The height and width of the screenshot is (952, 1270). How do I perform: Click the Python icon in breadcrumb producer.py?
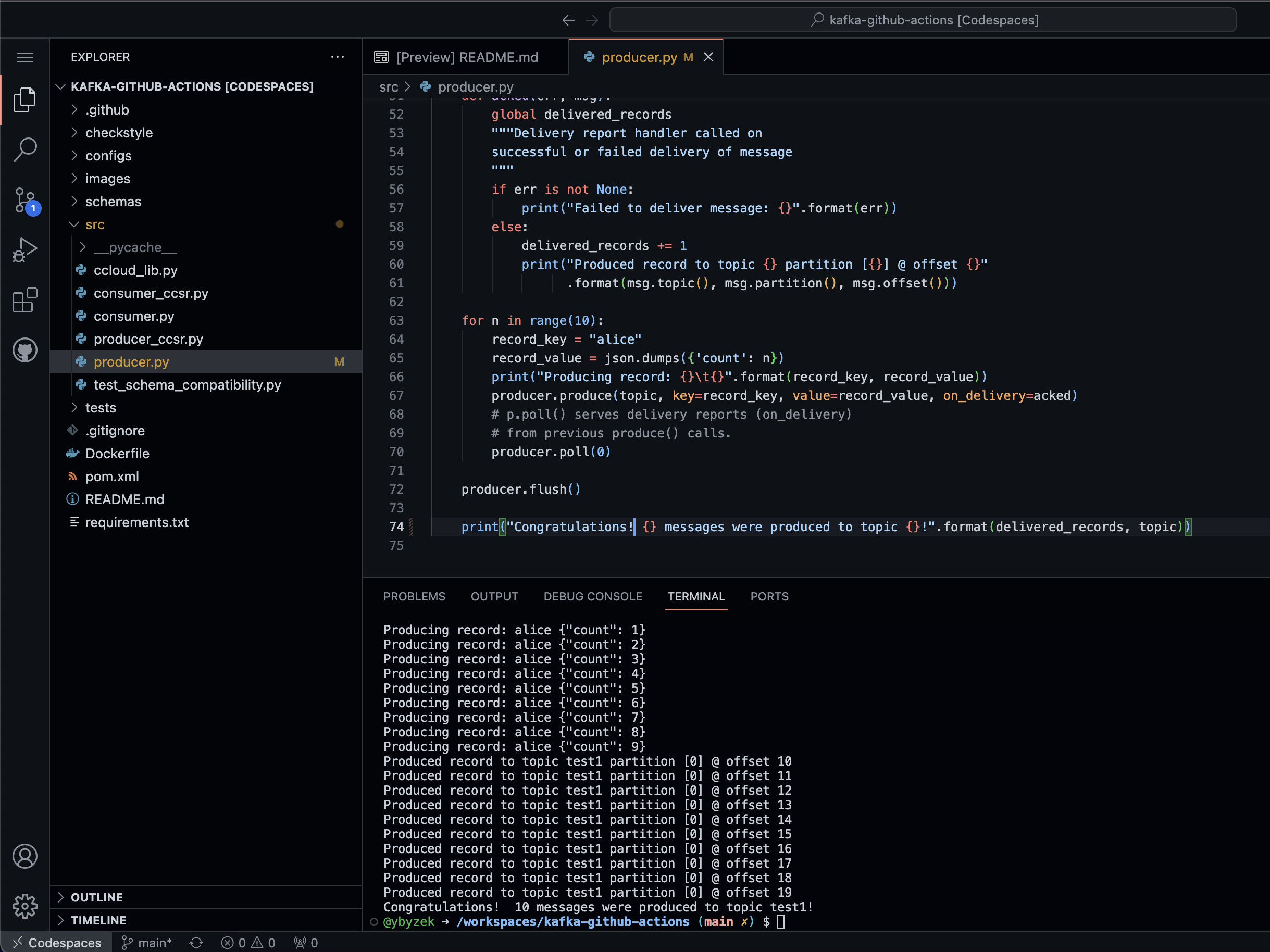pyautogui.click(x=426, y=86)
